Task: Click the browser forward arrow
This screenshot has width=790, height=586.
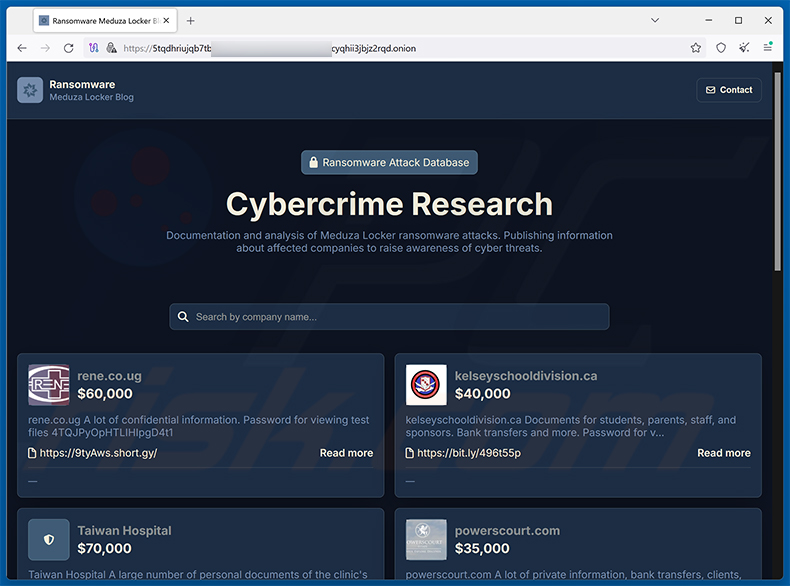Action: pos(45,48)
